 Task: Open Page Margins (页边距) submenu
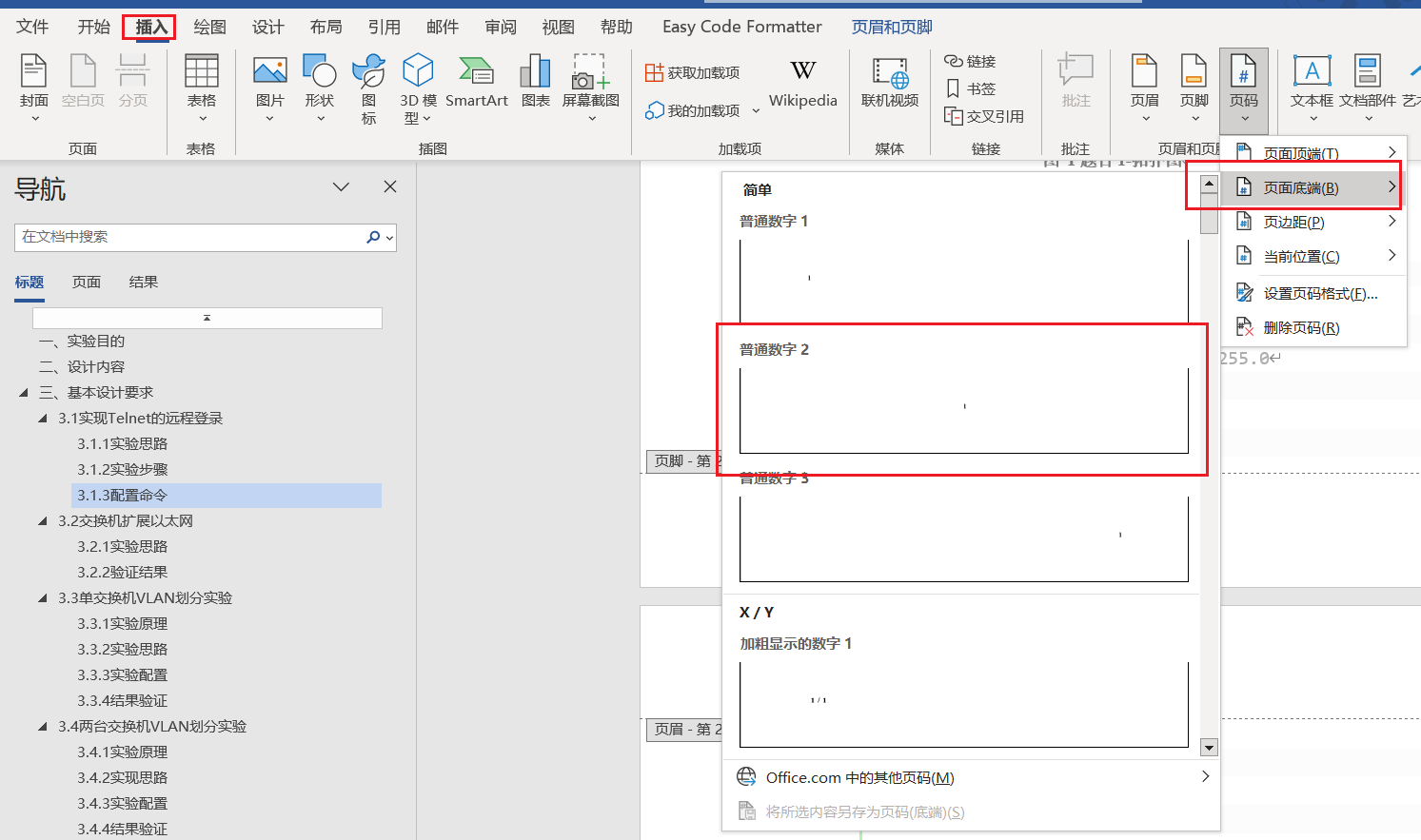[1313, 222]
